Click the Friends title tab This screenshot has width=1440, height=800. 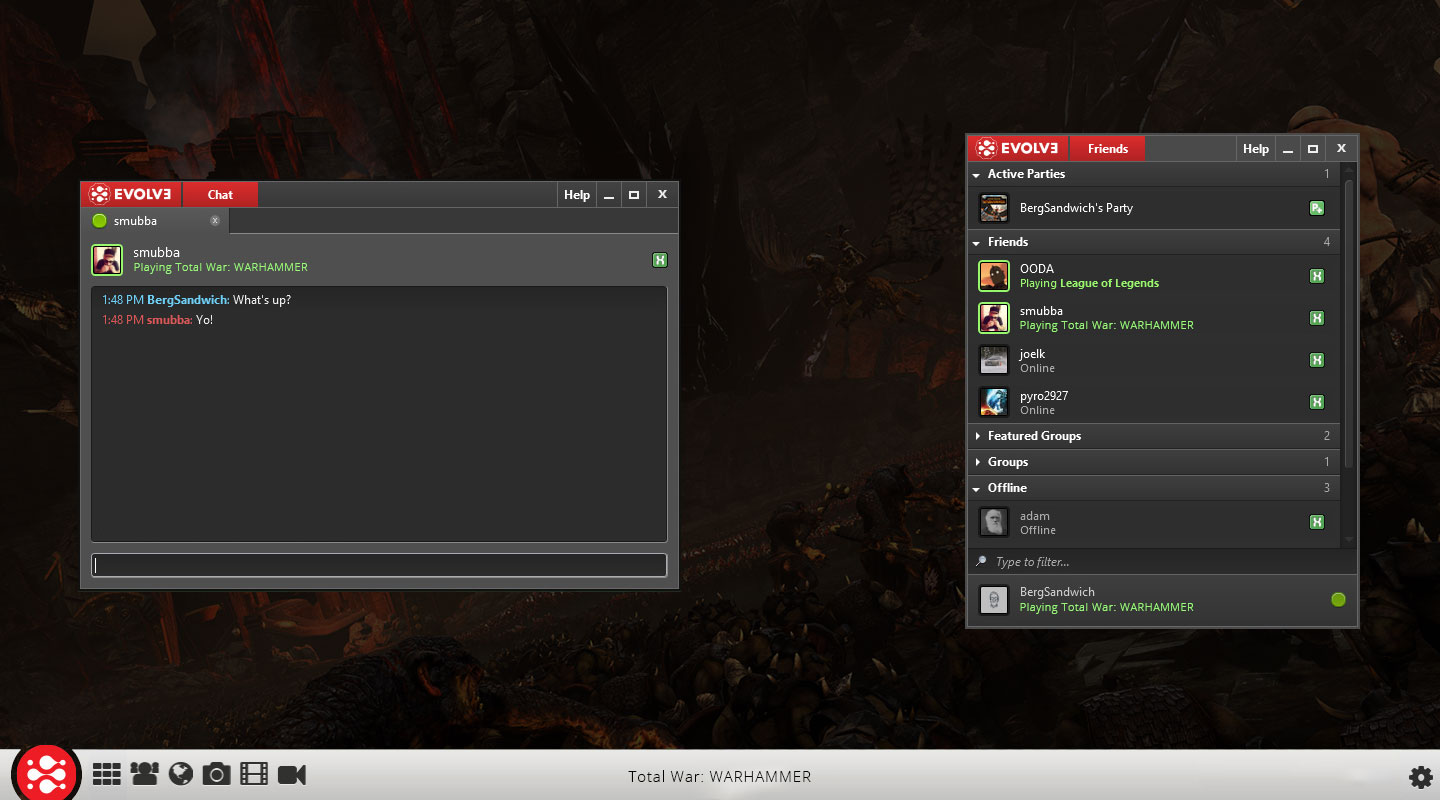[x=1108, y=149]
